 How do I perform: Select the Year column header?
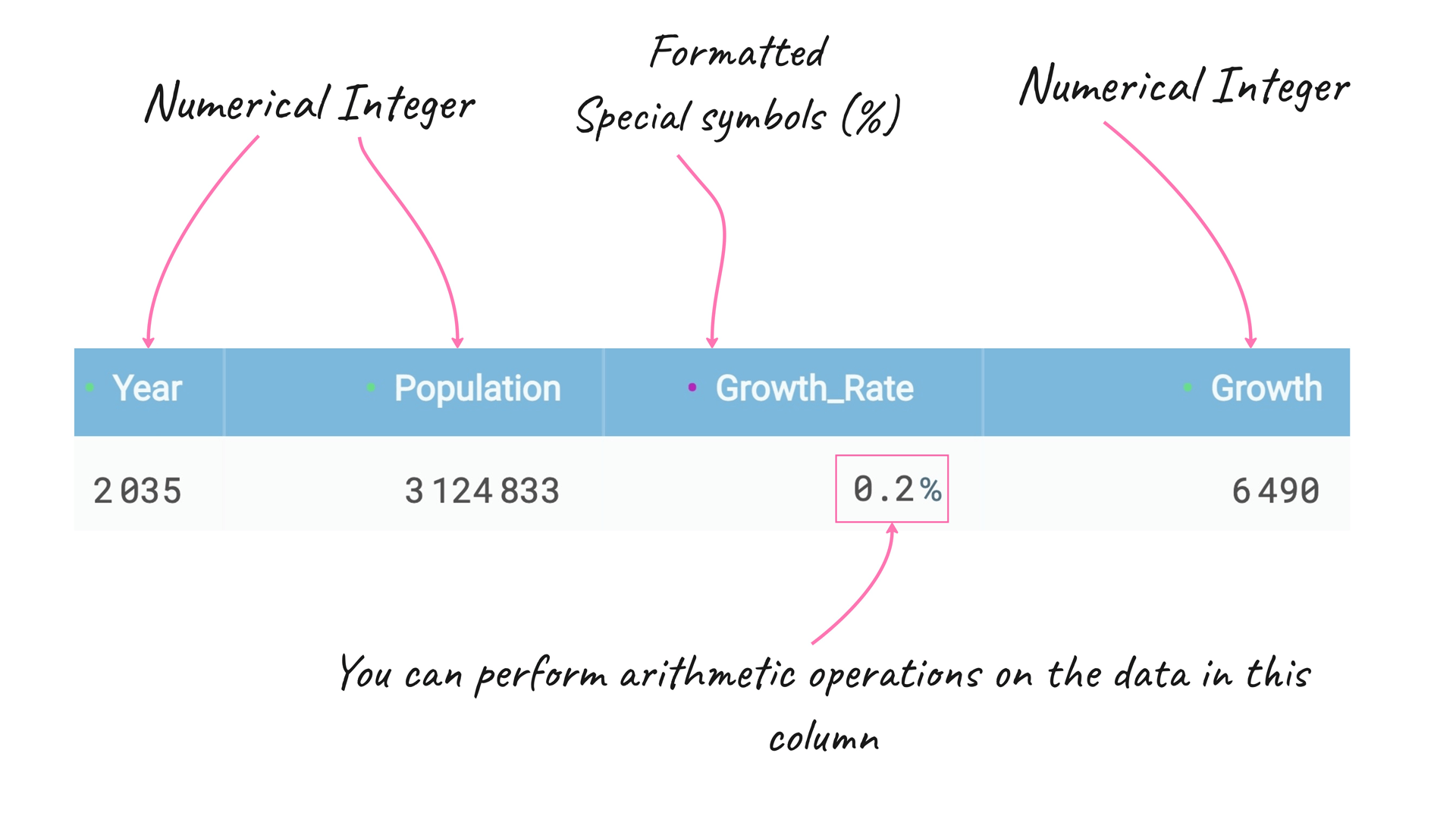149,392
